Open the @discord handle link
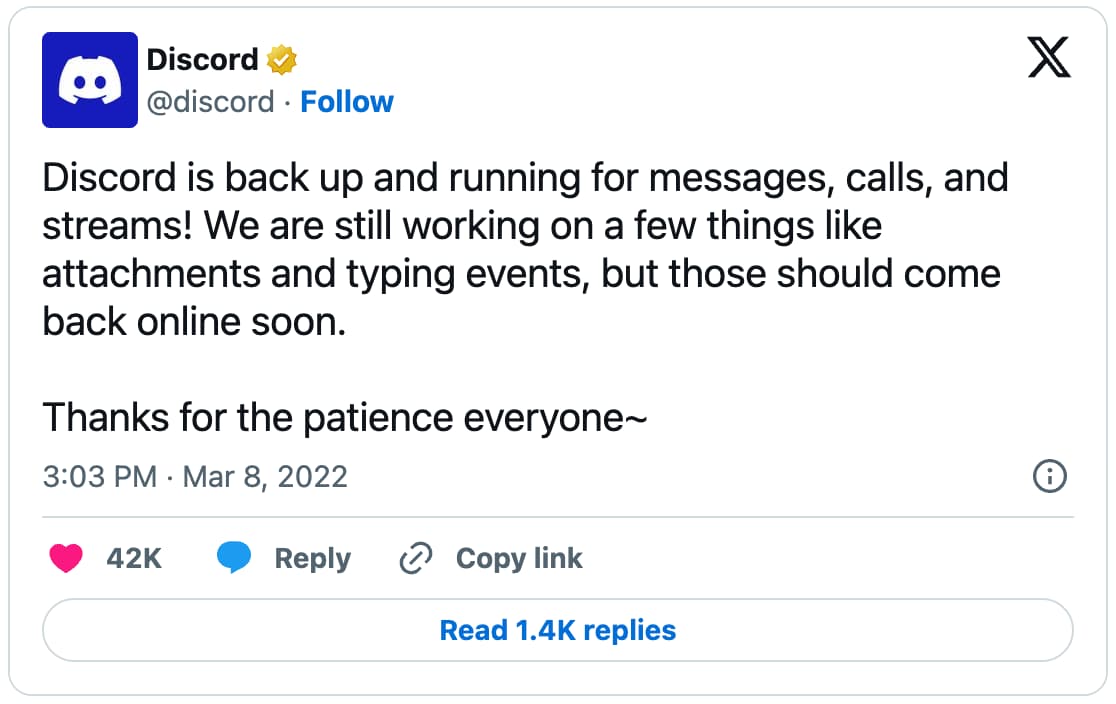1116x704 pixels. pyautogui.click(x=211, y=102)
